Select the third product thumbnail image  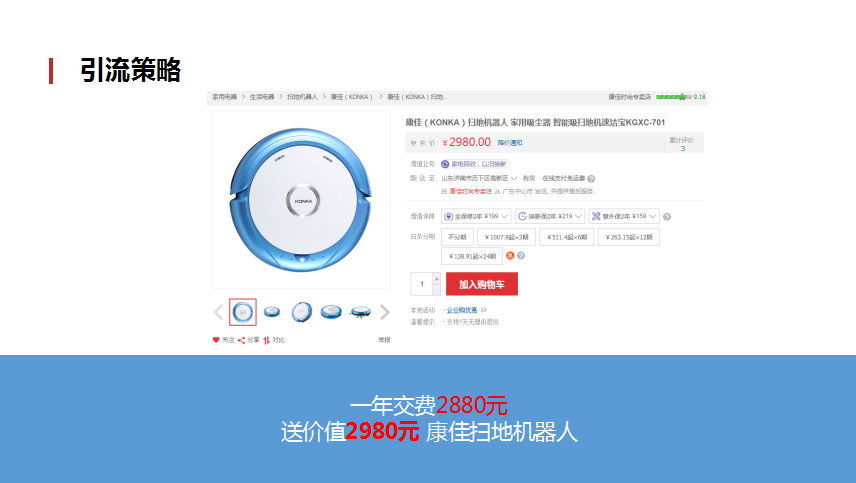[x=301, y=312]
